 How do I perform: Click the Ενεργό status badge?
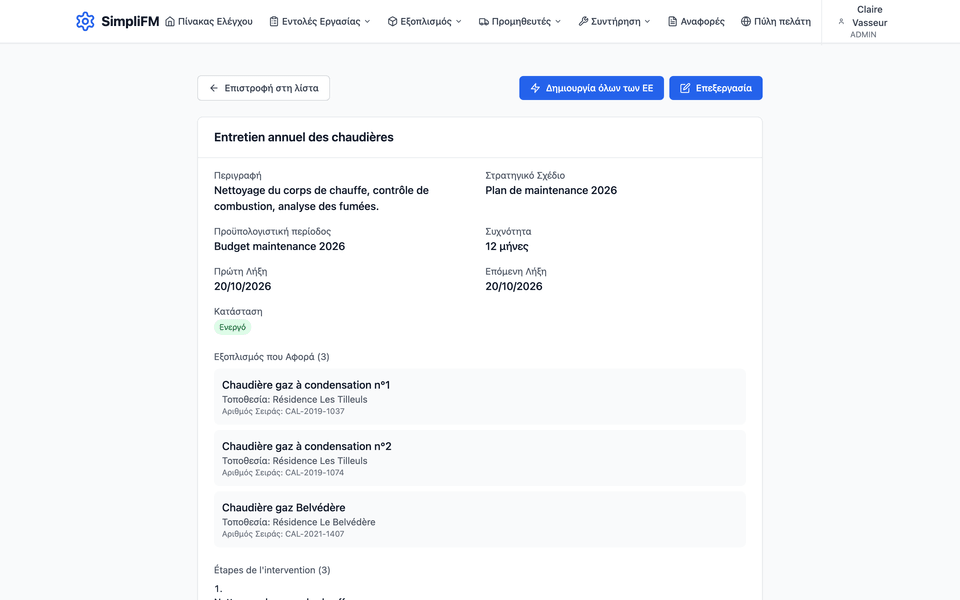click(233, 327)
